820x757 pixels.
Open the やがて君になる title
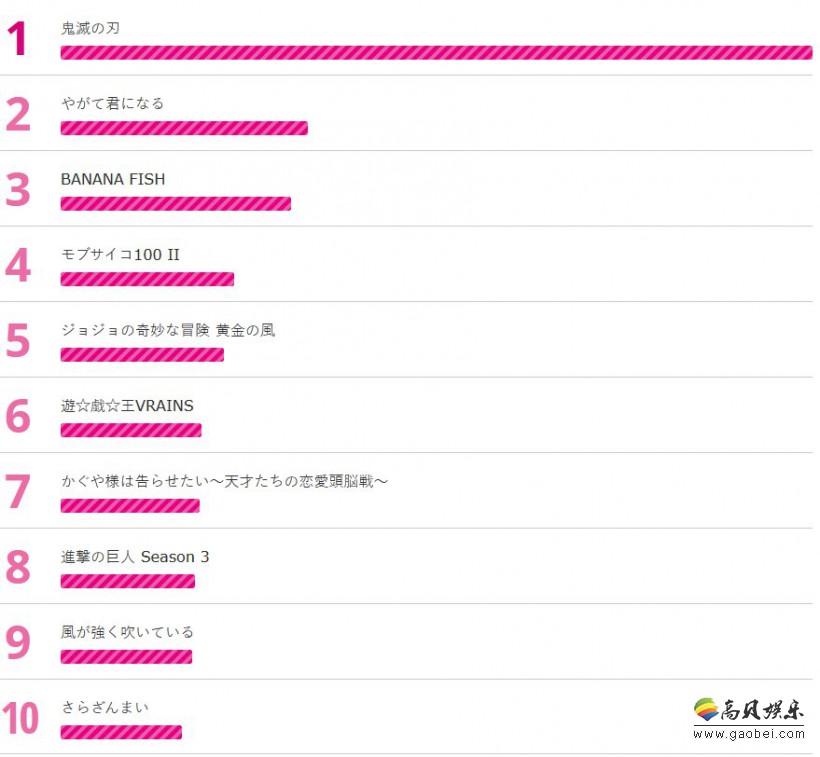click(112, 104)
